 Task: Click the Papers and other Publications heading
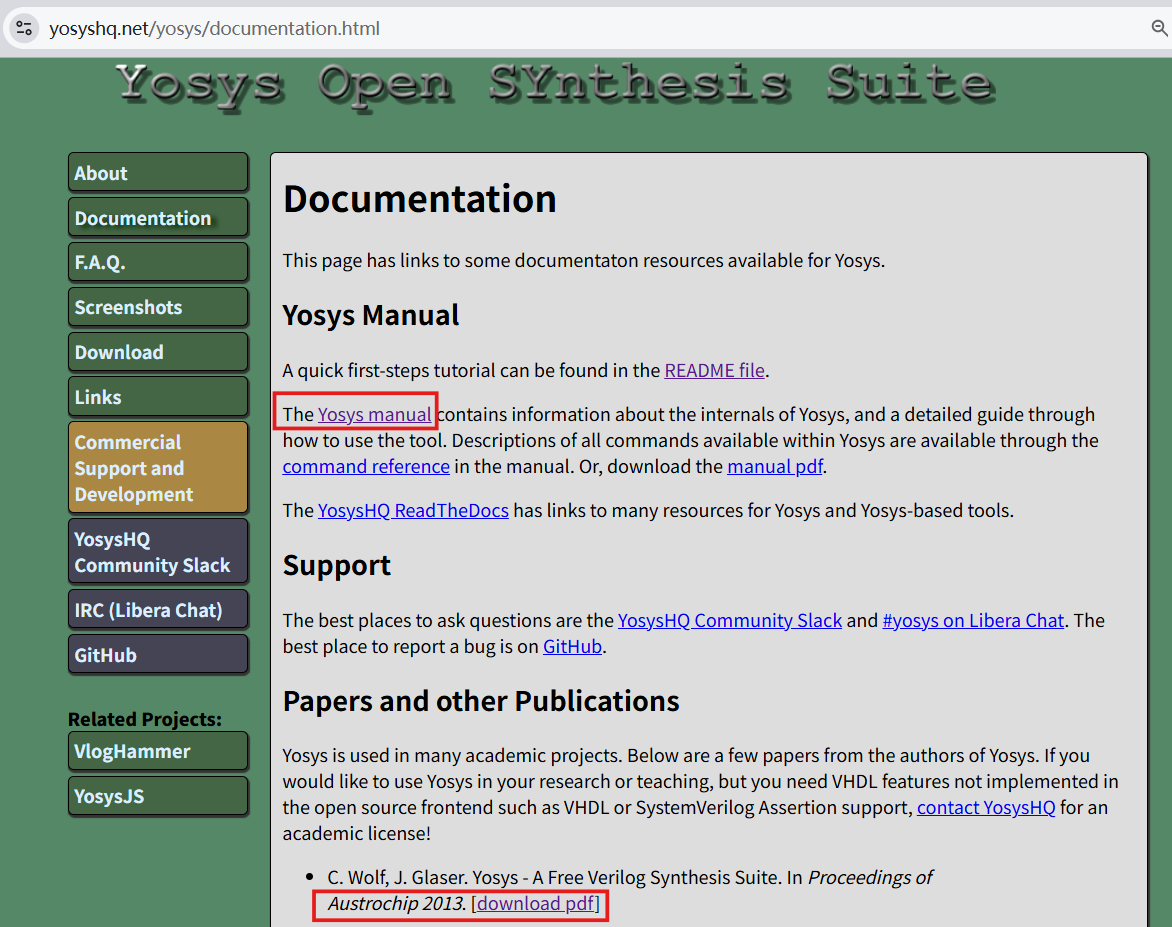pyautogui.click(x=481, y=701)
